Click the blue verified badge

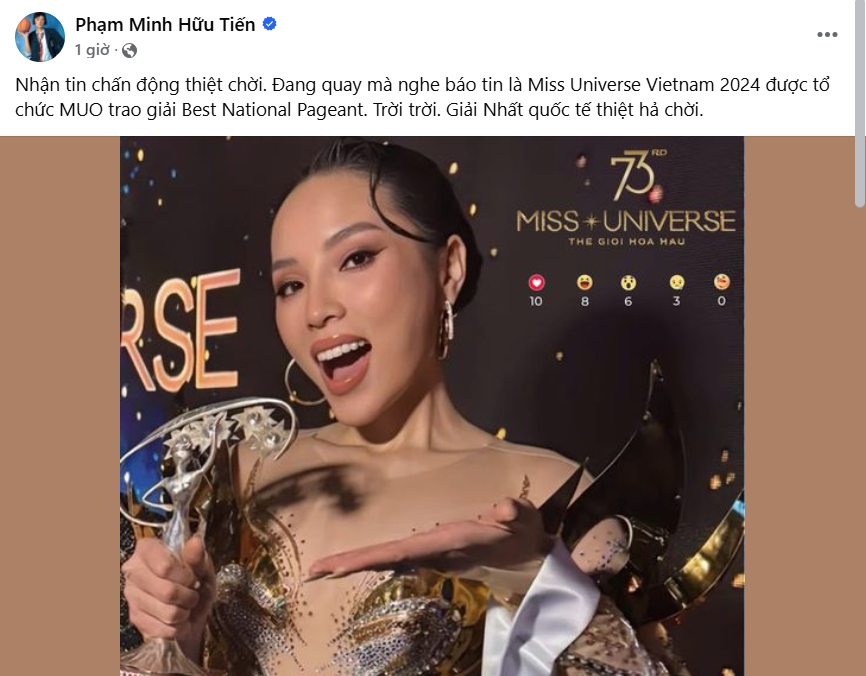pyautogui.click(x=270, y=24)
